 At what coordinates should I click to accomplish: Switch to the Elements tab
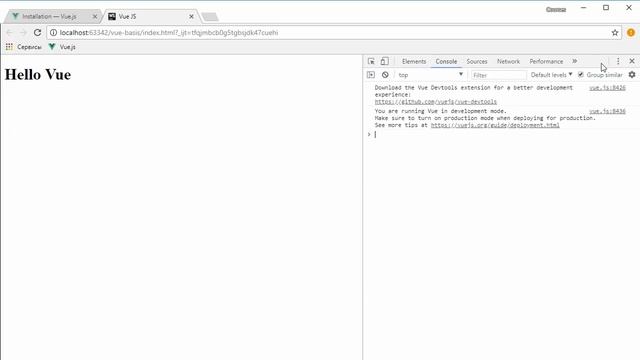click(x=414, y=62)
